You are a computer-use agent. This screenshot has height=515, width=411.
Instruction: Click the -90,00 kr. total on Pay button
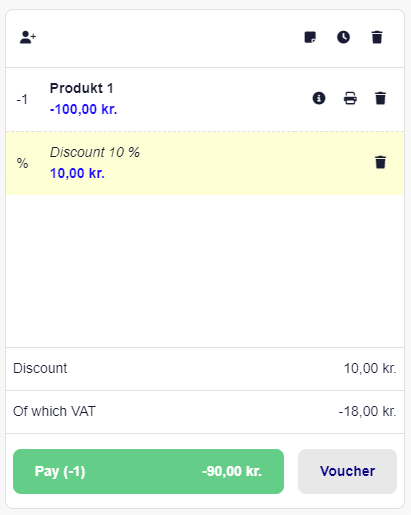(x=232, y=471)
